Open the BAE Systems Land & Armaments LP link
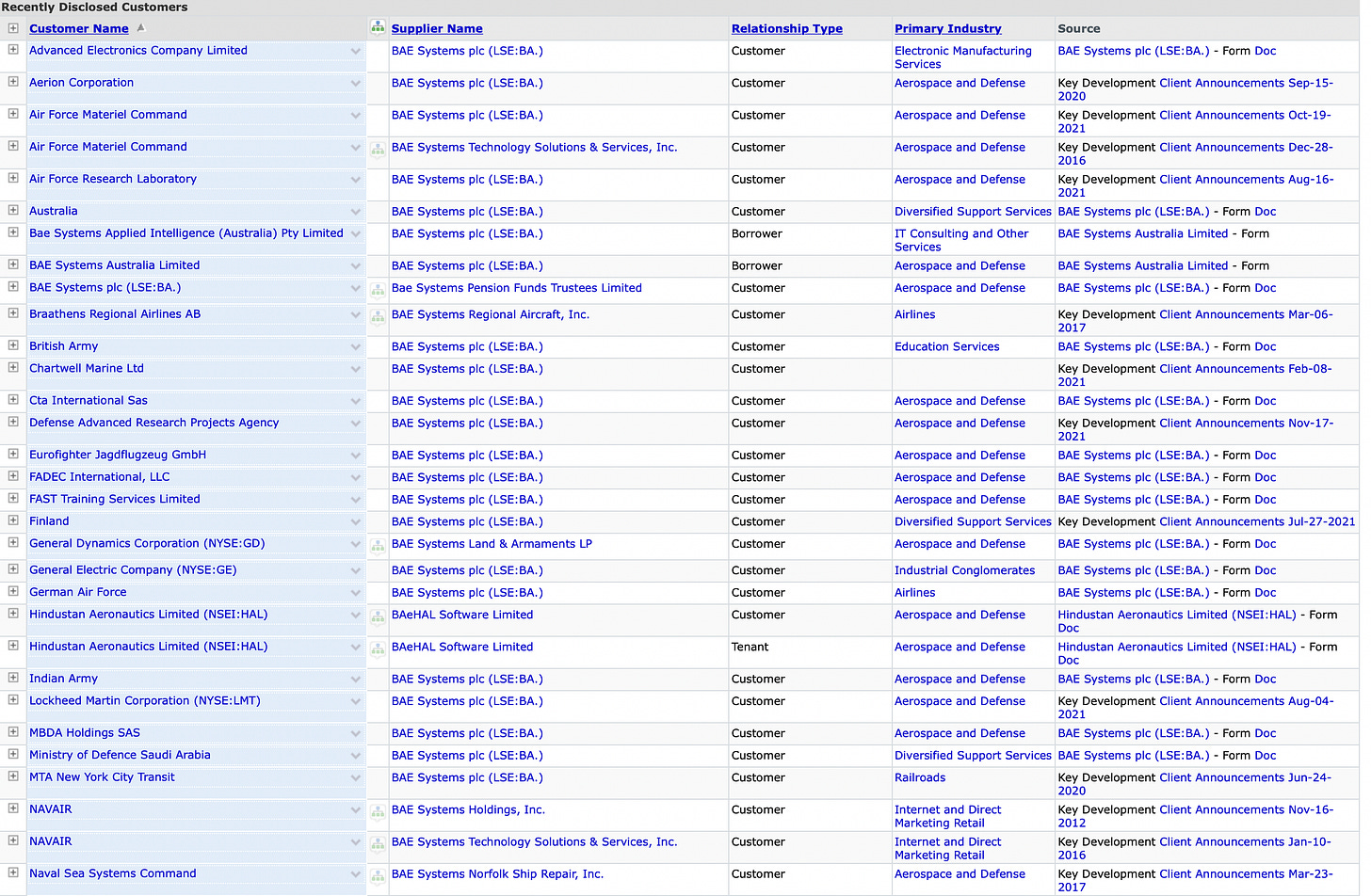The width and height of the screenshot is (1371, 896). pos(492,544)
